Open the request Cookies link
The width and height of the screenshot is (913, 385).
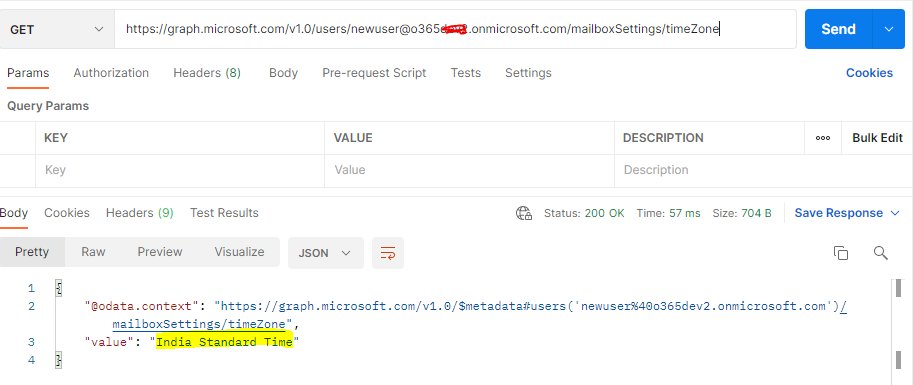869,73
